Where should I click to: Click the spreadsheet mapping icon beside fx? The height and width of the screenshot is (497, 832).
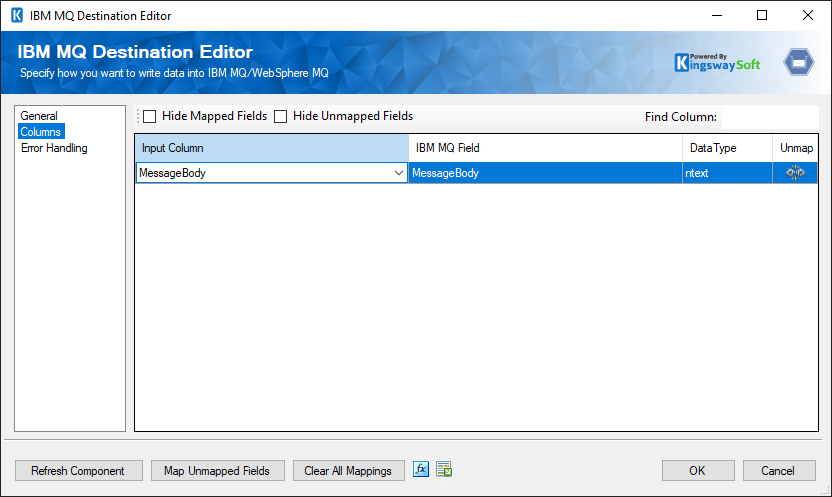pos(444,469)
